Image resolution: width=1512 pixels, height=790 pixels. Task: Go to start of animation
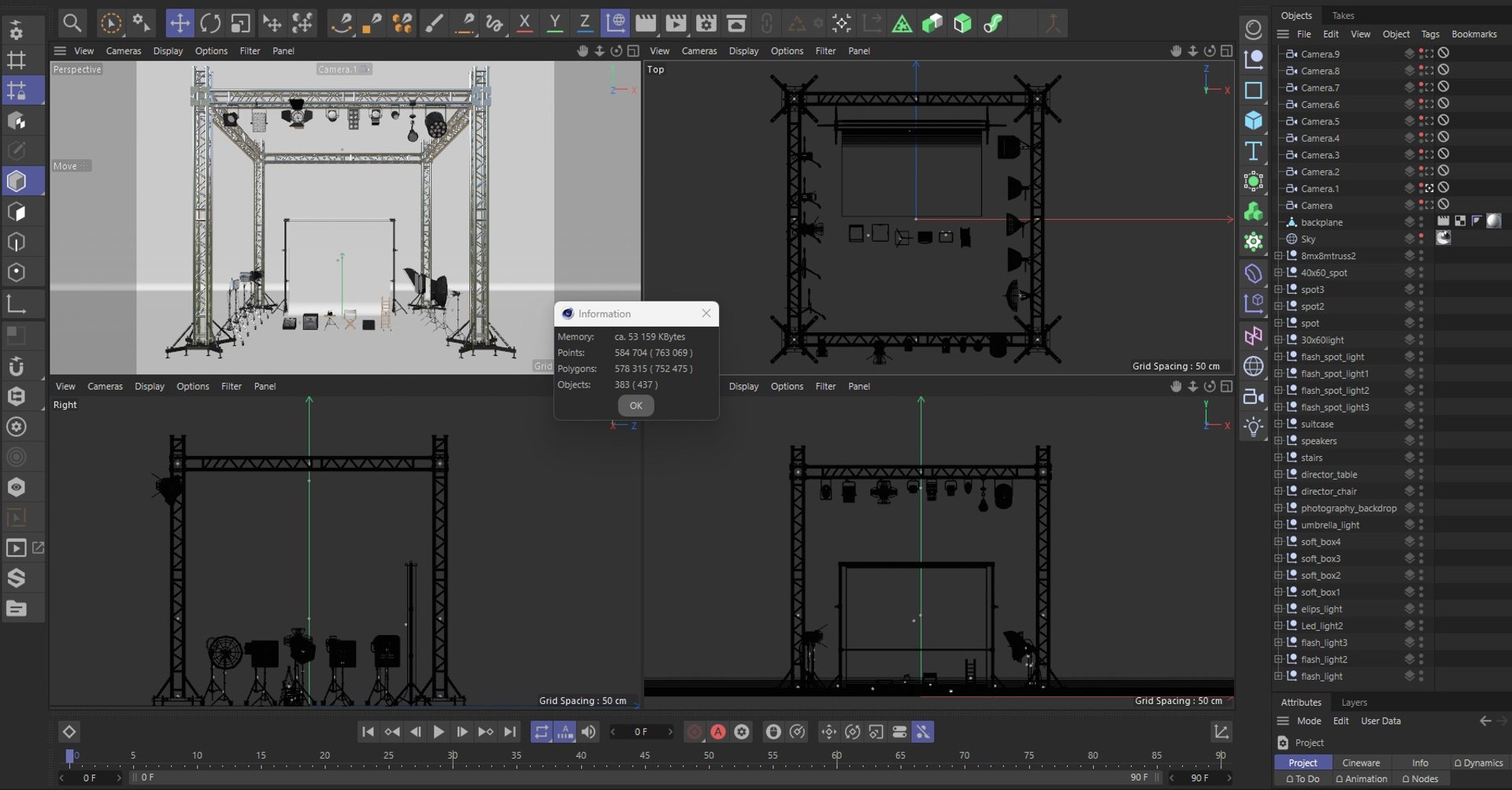368,732
